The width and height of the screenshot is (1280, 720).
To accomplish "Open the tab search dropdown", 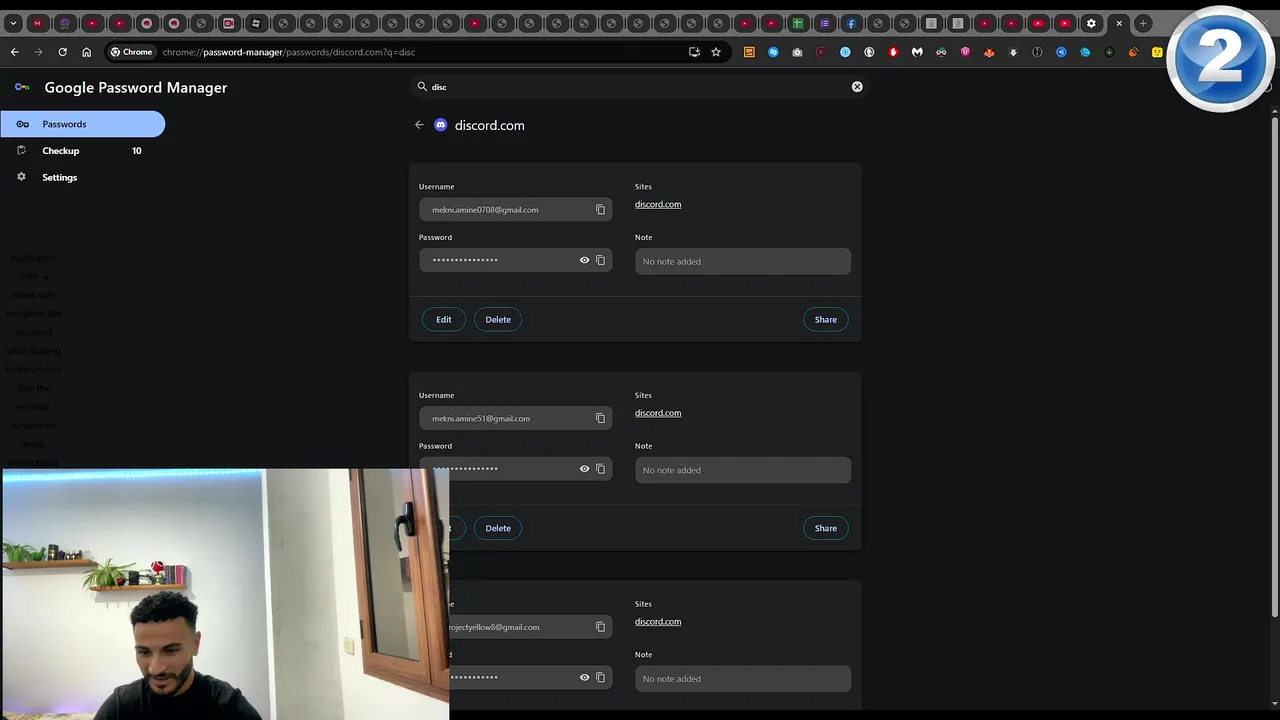I will click(x=13, y=23).
